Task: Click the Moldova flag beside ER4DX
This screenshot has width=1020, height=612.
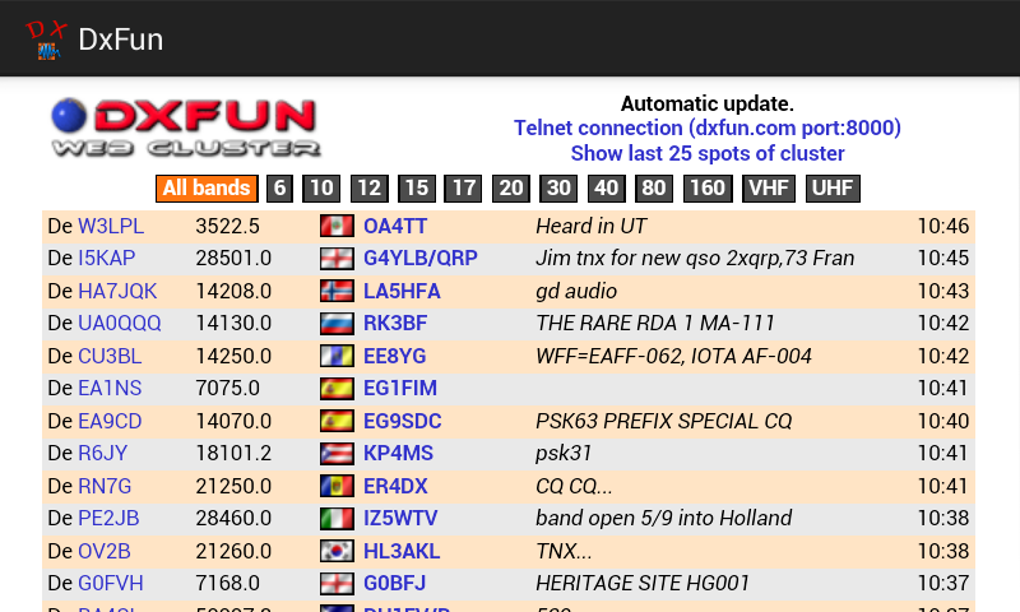Action: (x=337, y=486)
